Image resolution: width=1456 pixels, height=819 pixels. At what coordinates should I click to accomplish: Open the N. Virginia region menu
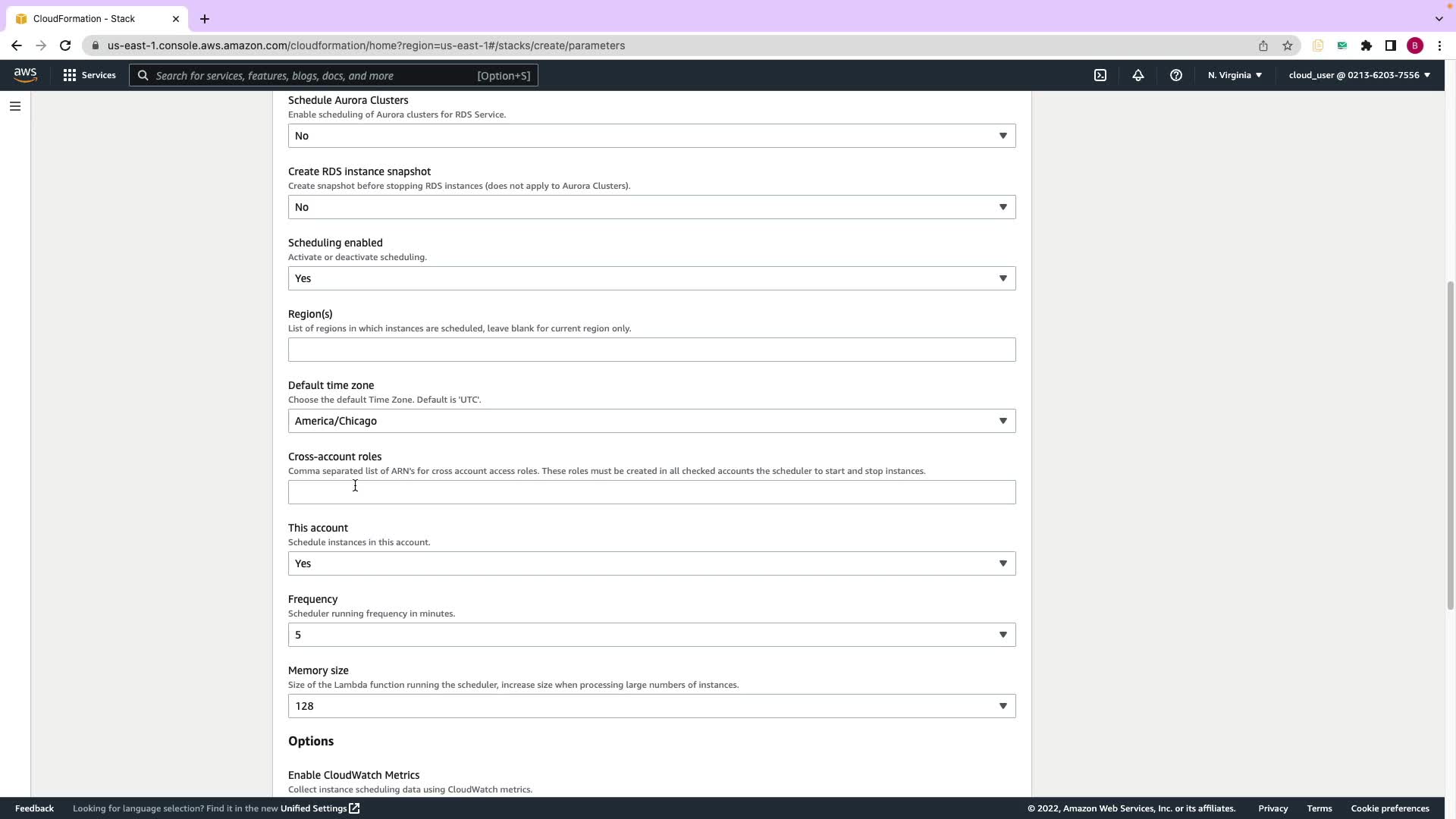[x=1235, y=75]
